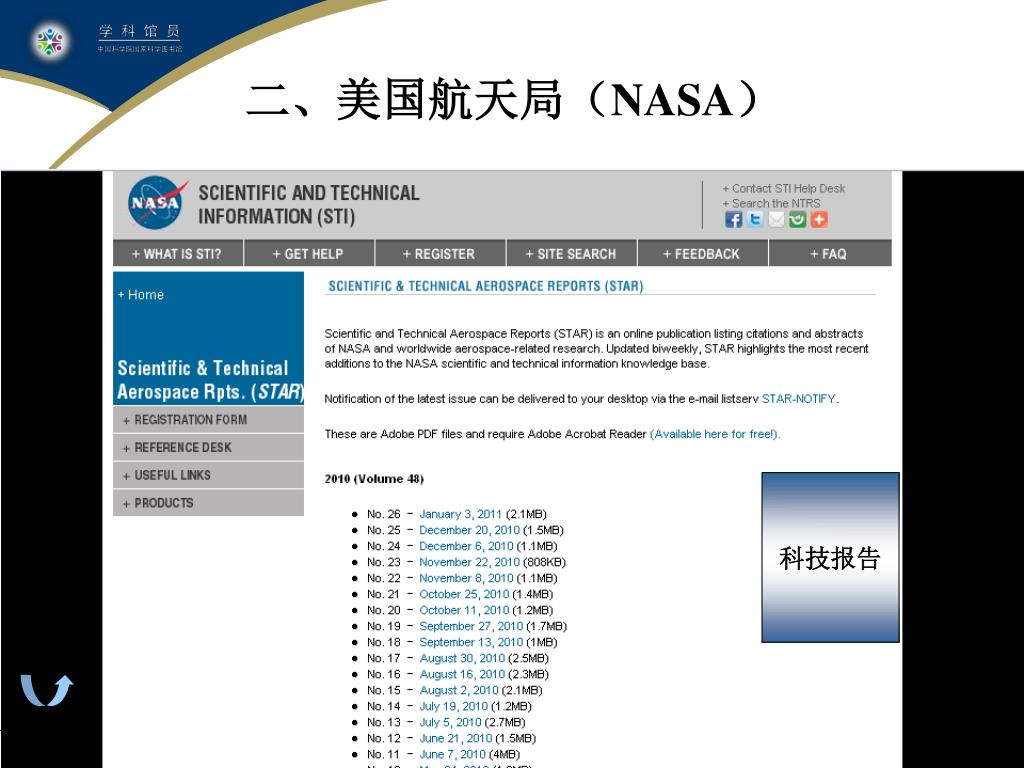Open the July 19, 2010 issue

453,706
